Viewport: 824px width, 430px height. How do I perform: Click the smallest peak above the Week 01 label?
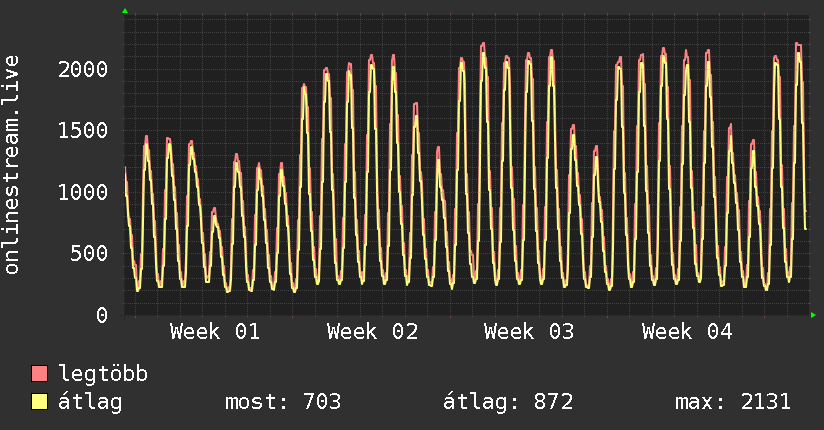[x=214, y=210]
